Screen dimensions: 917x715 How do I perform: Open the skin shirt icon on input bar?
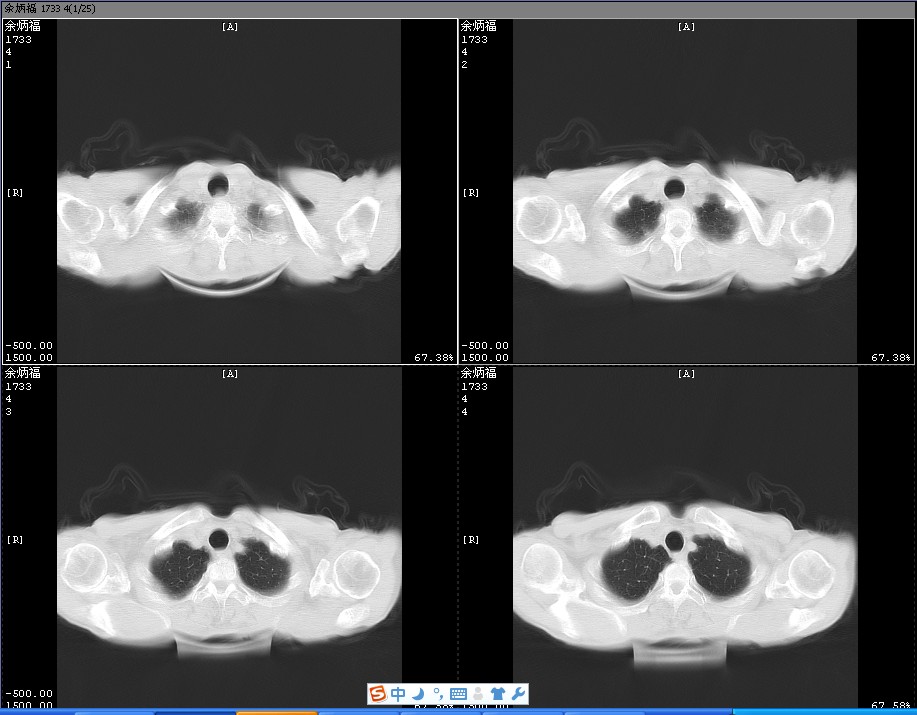coord(498,694)
